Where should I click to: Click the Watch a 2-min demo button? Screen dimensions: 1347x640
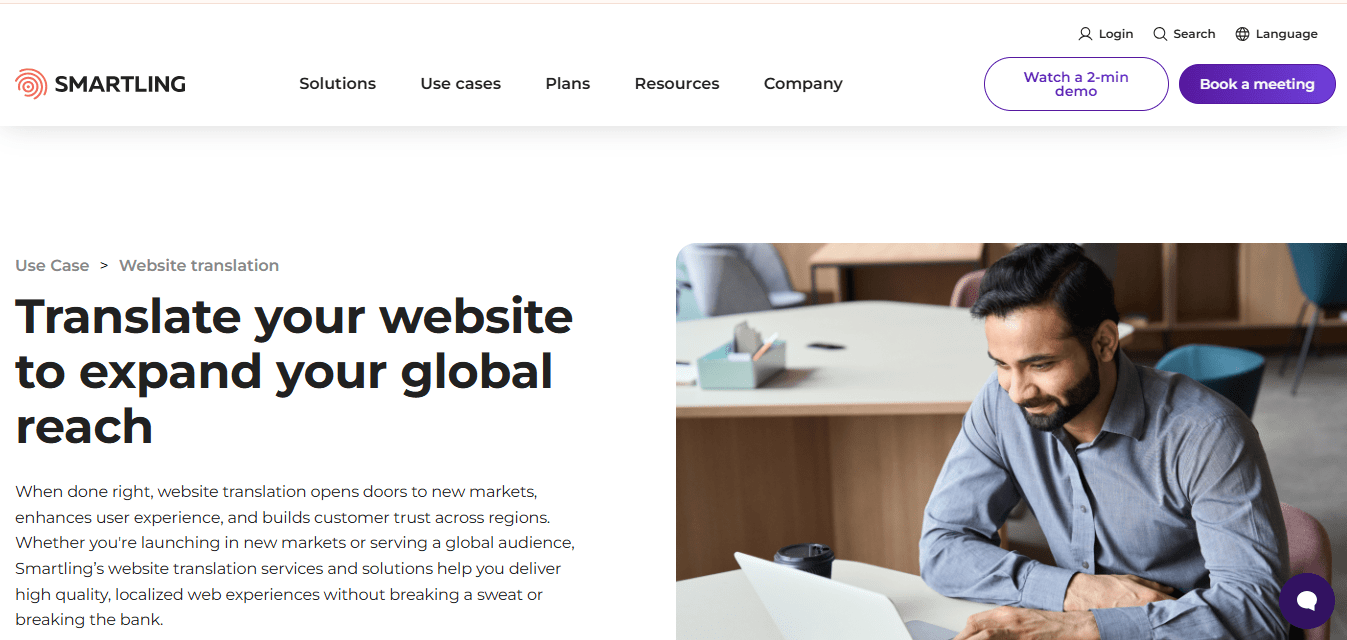point(1076,84)
